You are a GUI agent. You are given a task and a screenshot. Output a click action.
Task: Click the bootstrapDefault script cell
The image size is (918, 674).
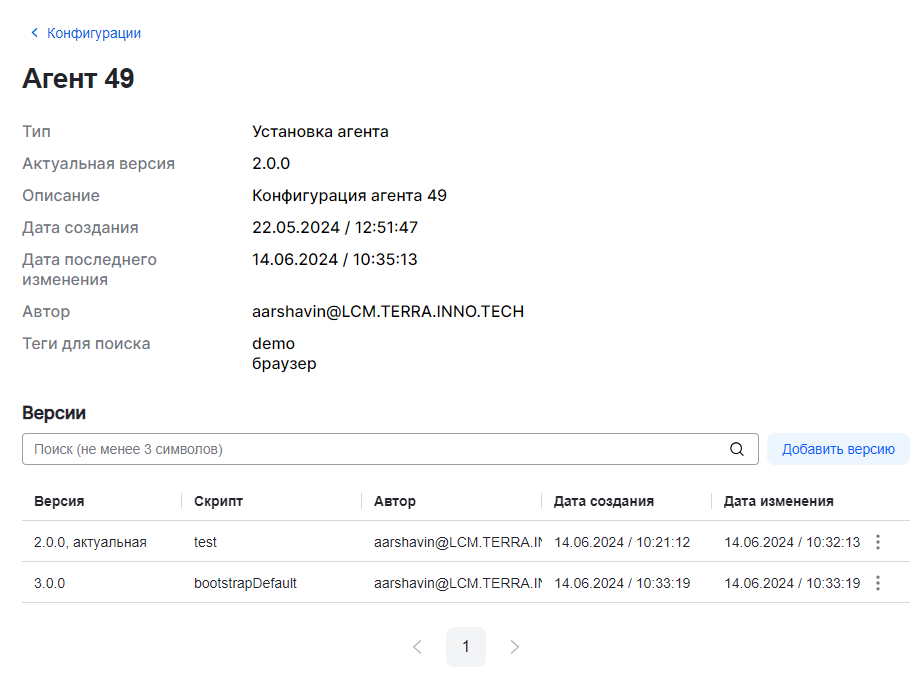coord(245,583)
